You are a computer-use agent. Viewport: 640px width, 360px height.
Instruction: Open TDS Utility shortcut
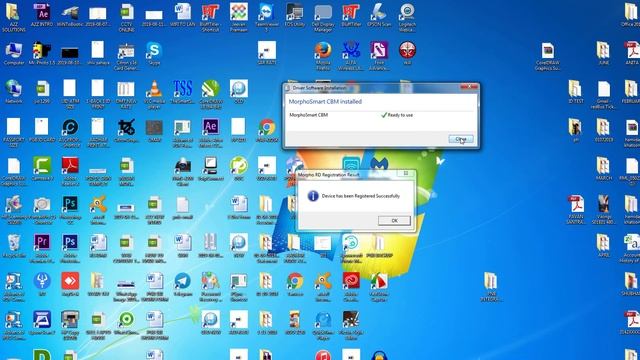(x=295, y=16)
